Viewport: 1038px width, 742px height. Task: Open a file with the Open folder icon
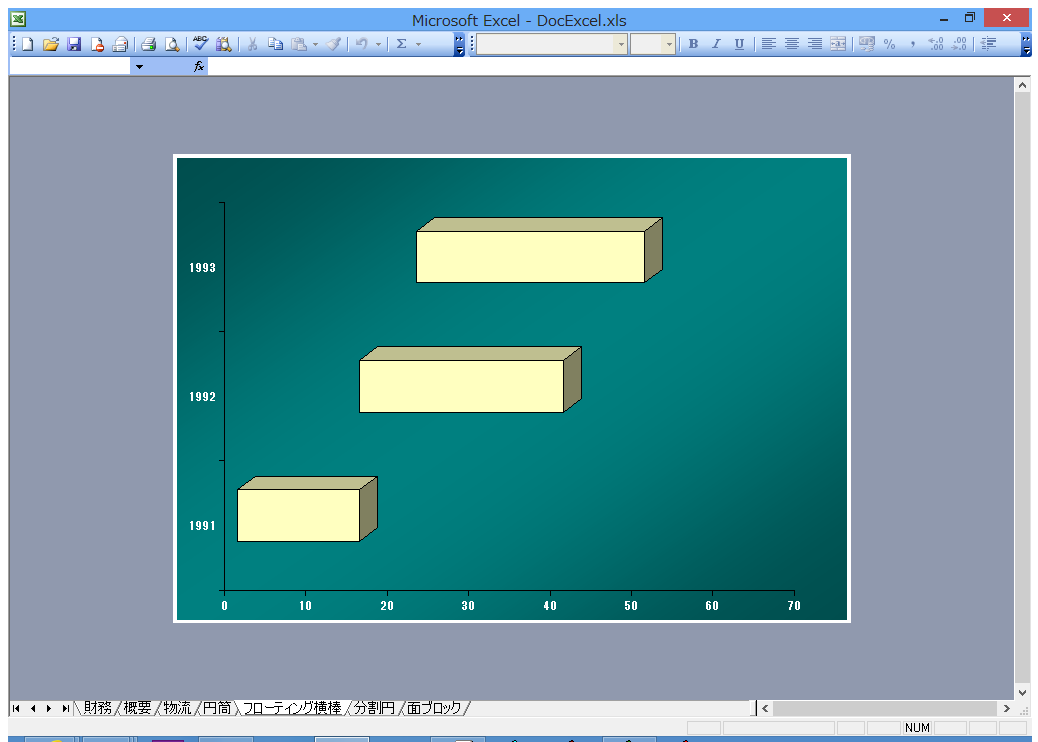50,44
